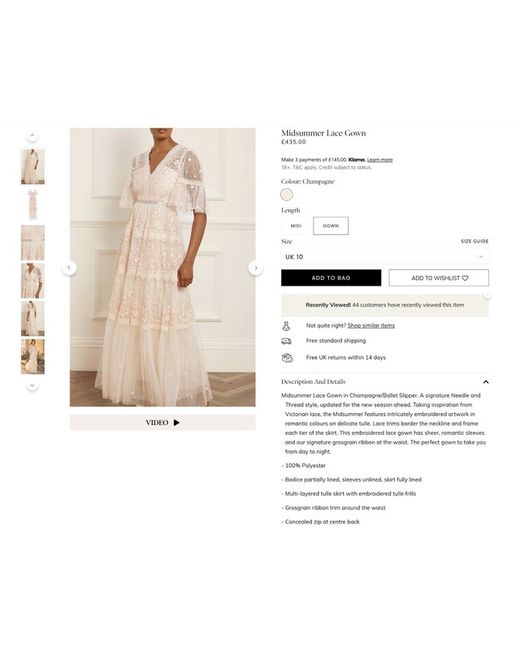Go to next product image arrow

pos(256,268)
